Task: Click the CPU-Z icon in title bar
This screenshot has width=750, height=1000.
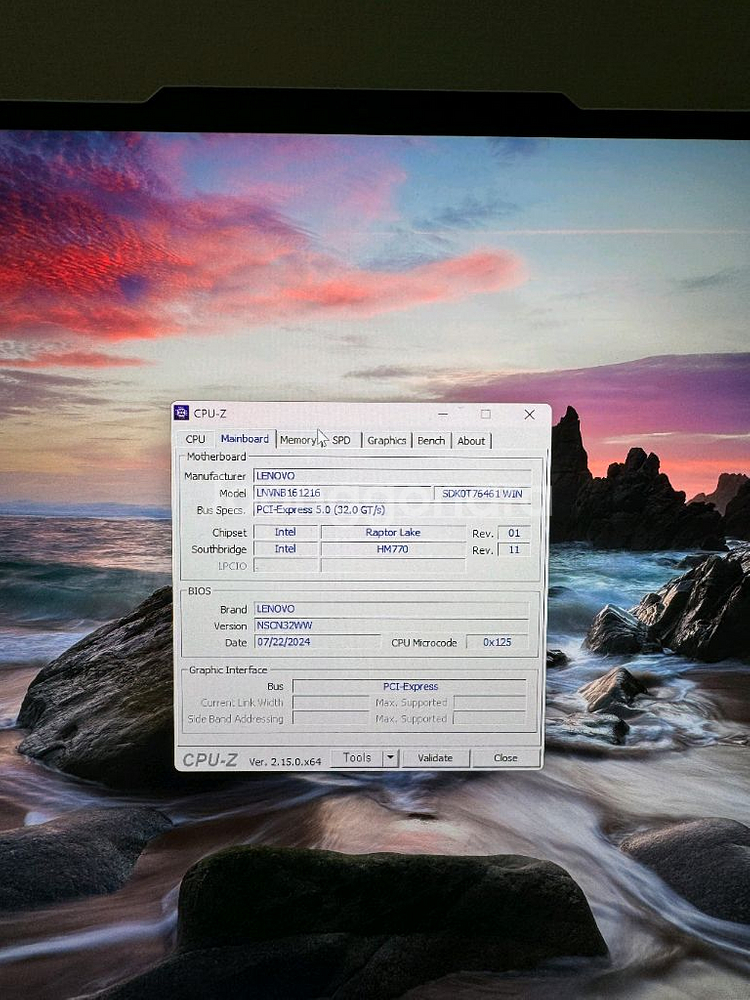Action: coord(182,413)
